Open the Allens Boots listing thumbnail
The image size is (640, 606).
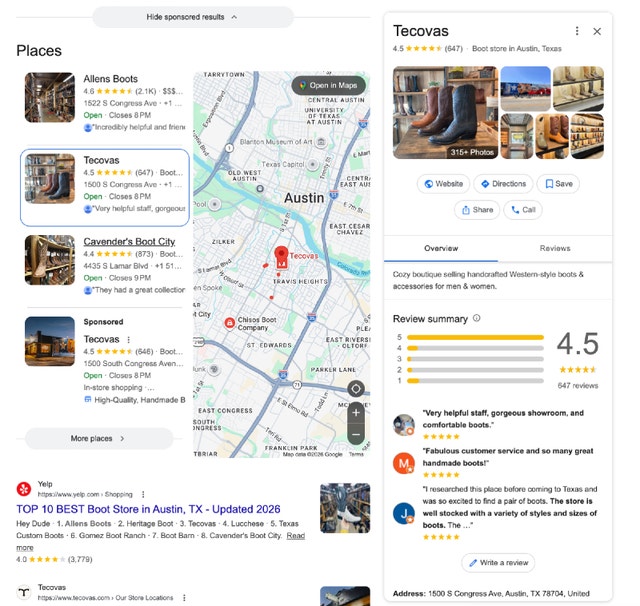50,98
